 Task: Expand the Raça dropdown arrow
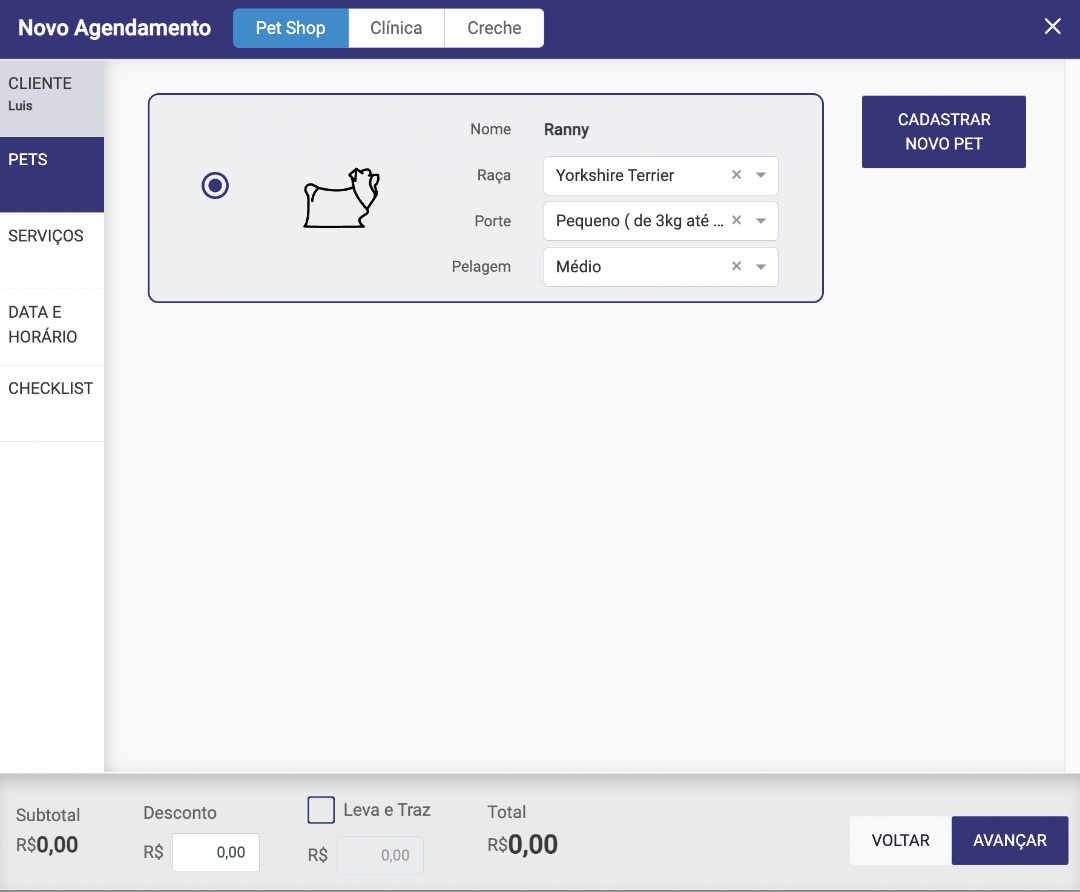tap(761, 175)
